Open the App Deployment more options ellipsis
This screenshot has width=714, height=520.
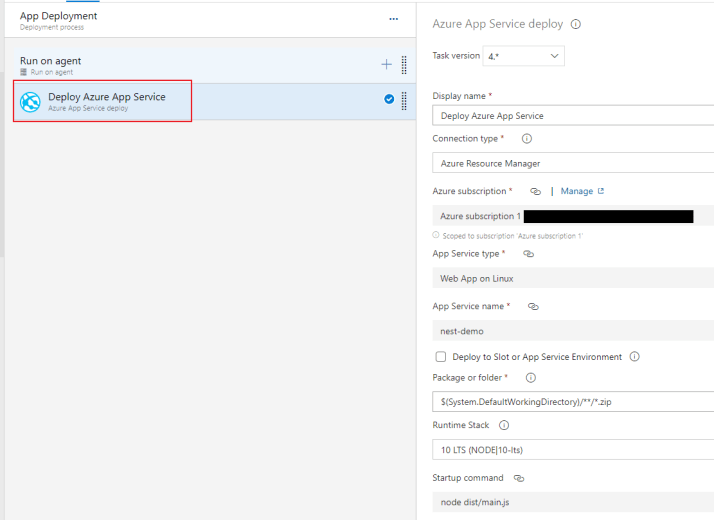(x=393, y=19)
